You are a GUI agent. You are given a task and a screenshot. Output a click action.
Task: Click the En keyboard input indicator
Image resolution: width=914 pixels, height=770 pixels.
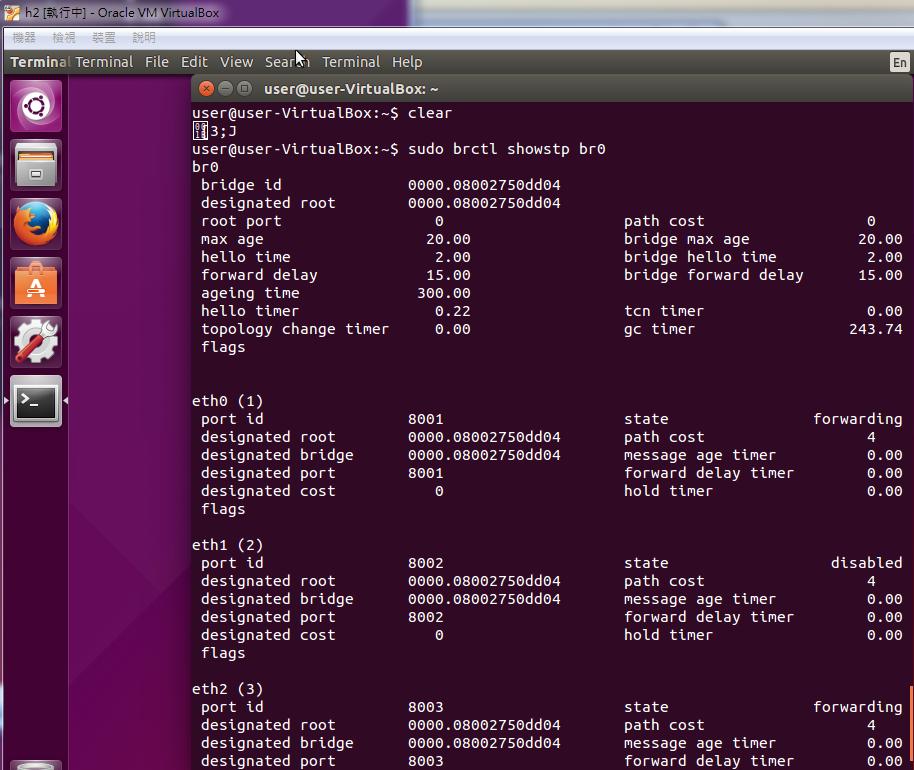[900, 62]
